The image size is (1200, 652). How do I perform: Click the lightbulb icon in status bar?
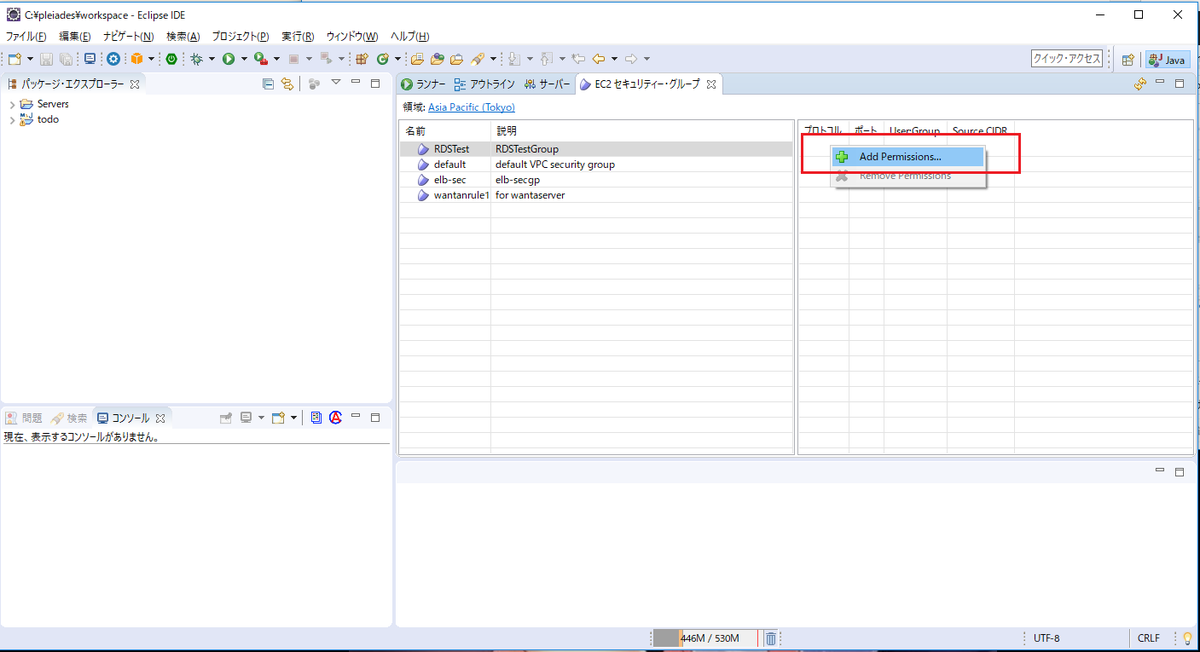[x=1187, y=638]
